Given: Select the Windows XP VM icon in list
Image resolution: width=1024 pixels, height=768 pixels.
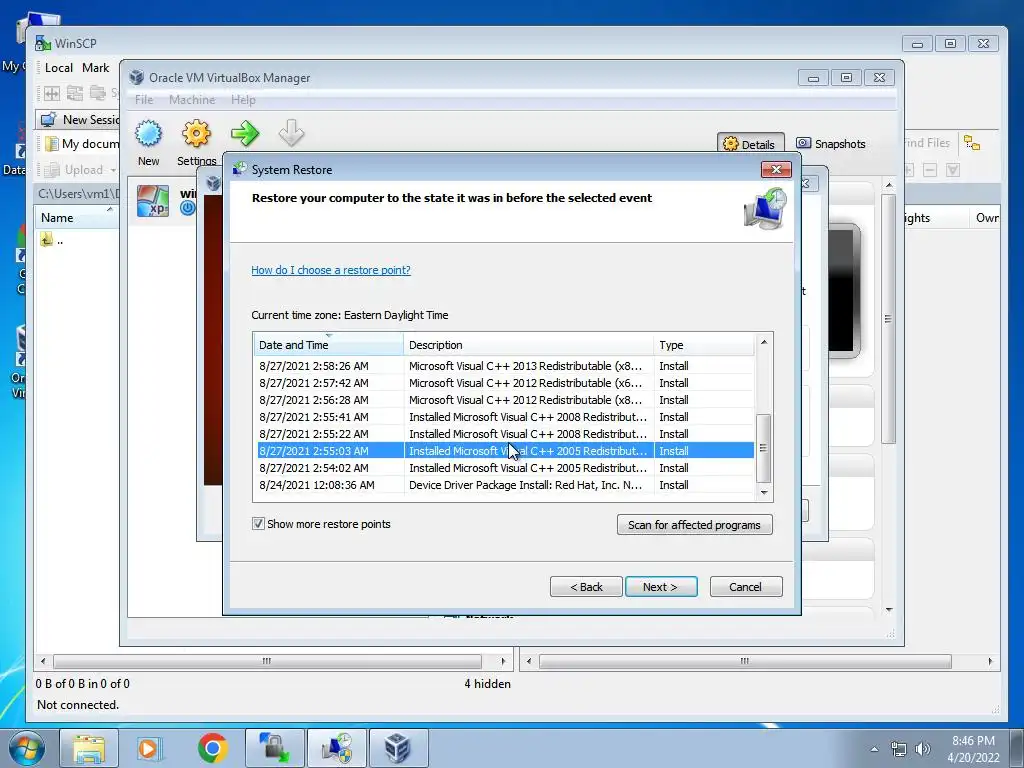Looking at the screenshot, I should coord(152,200).
